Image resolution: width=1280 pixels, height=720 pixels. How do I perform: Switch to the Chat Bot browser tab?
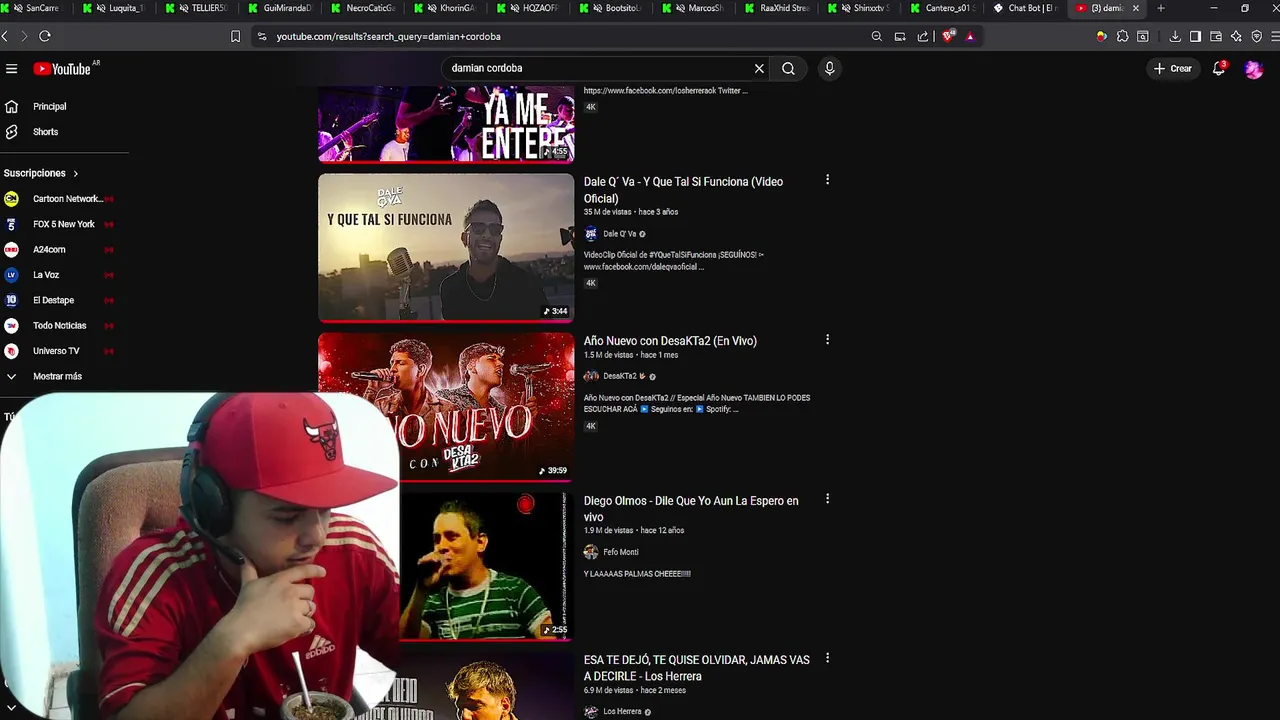point(1025,8)
